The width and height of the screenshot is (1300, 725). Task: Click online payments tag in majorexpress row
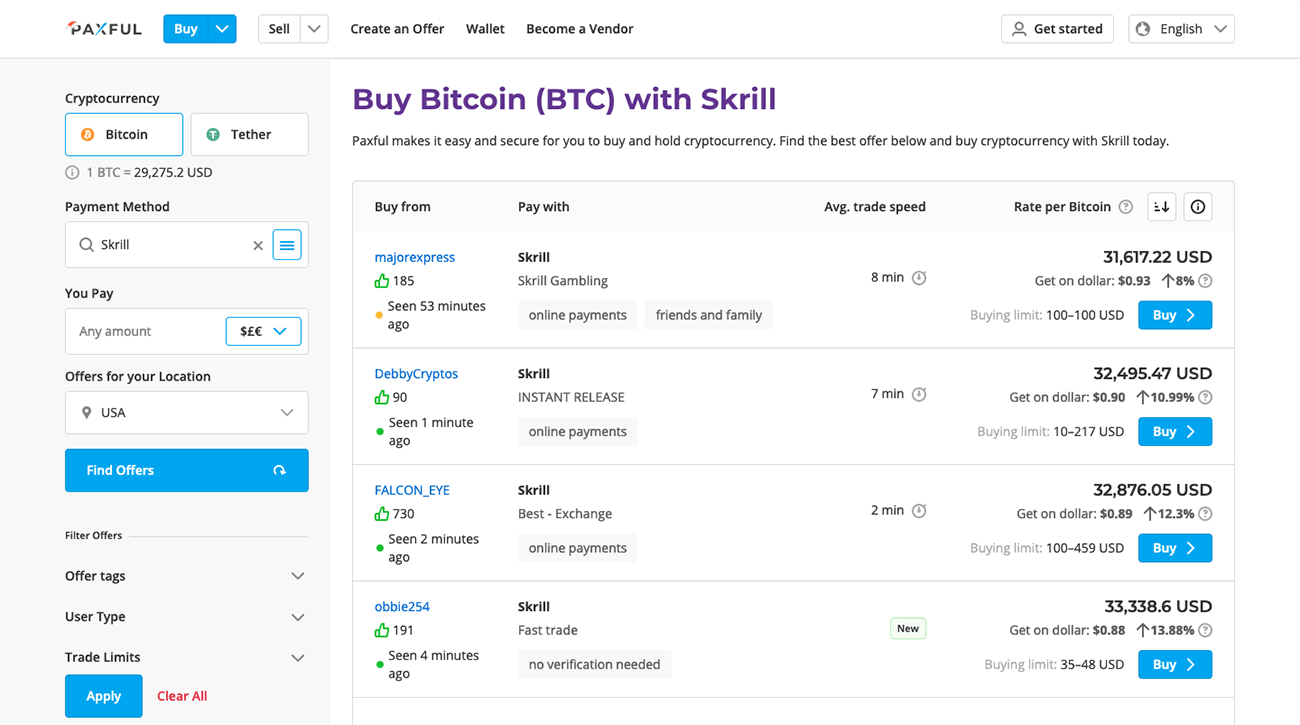pyautogui.click(x=578, y=315)
